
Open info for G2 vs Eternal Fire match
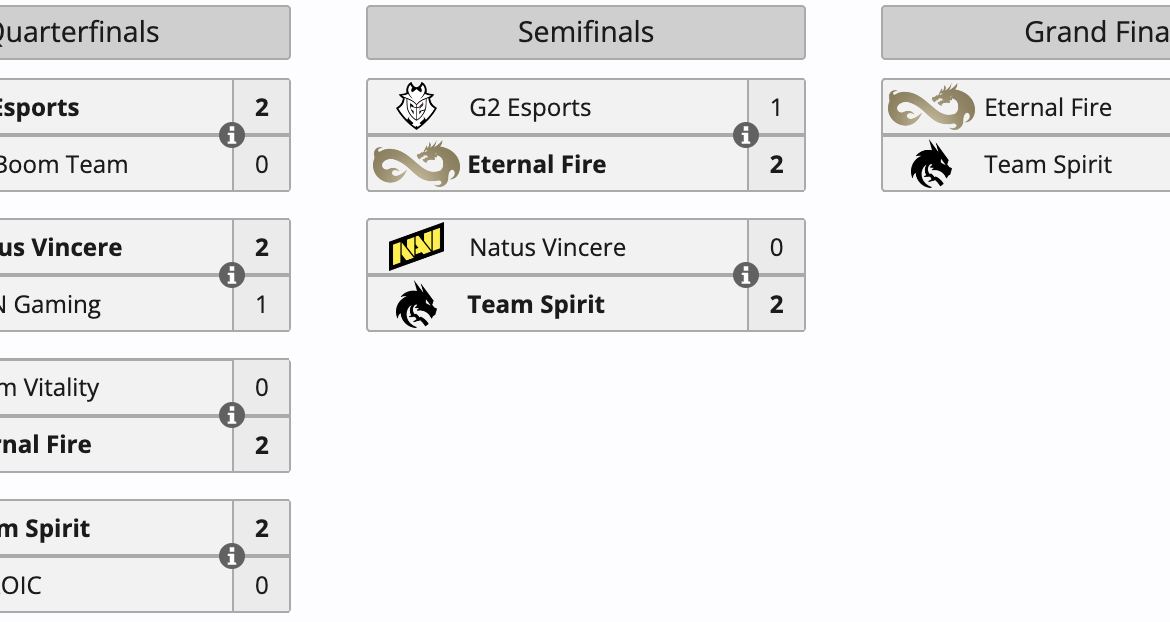746,135
